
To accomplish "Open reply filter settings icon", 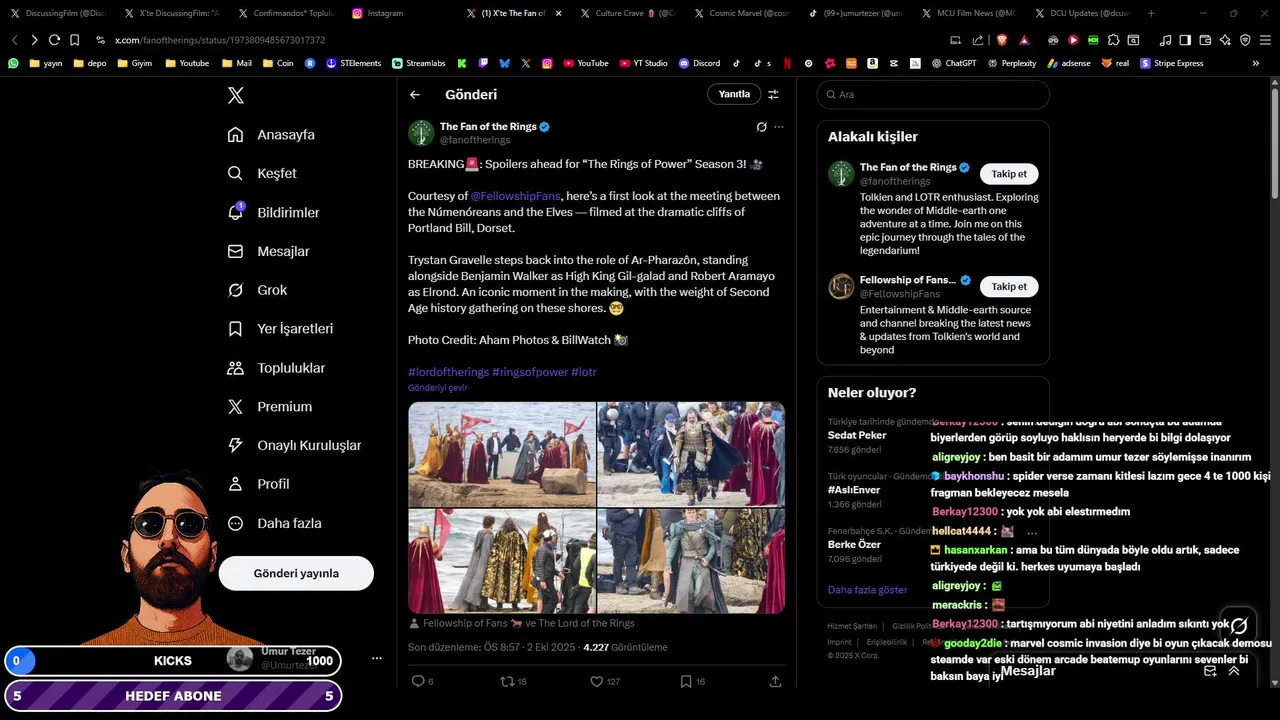I will [773, 94].
